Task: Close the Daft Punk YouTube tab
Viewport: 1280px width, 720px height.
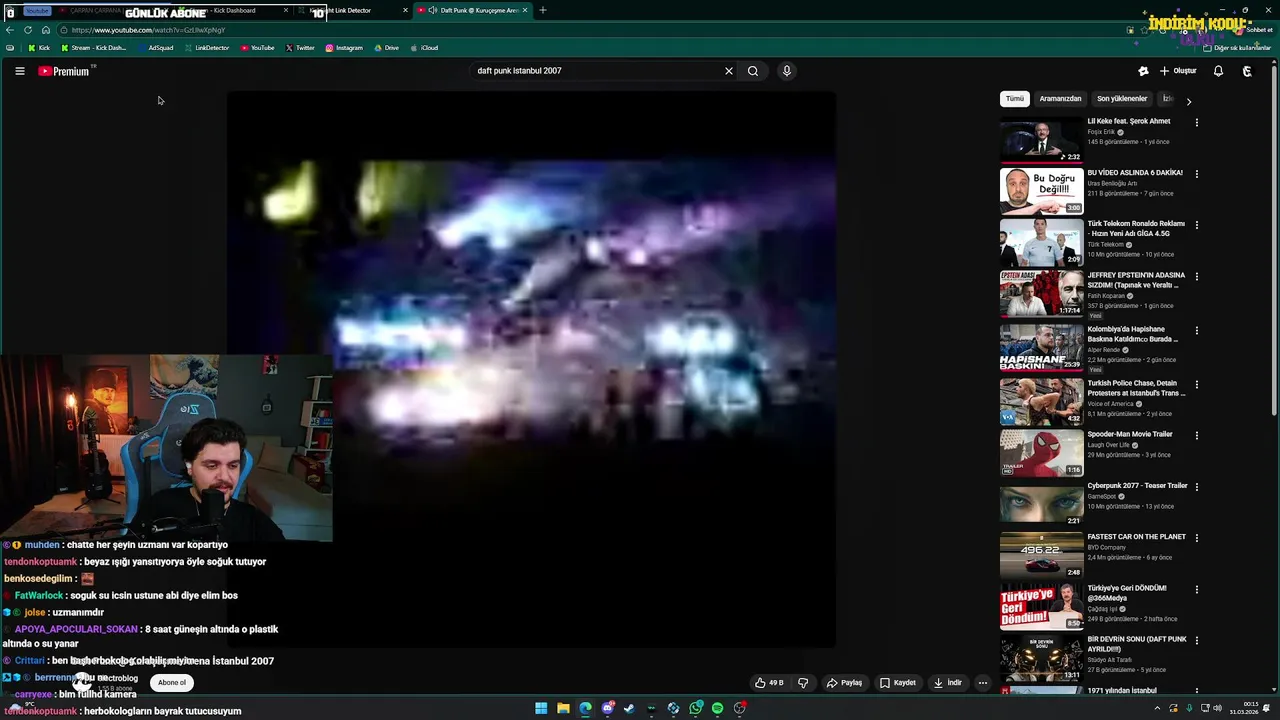Action: 525,10
